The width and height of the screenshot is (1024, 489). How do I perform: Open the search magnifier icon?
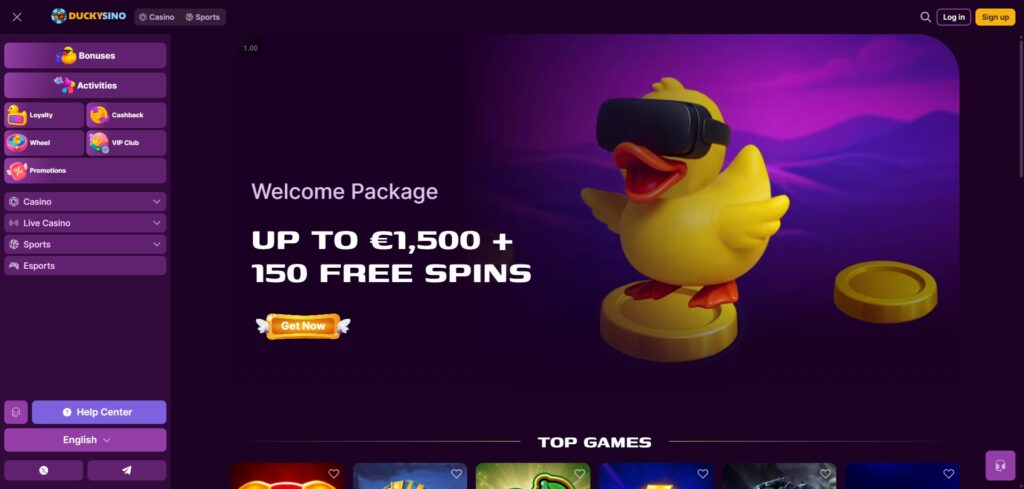[x=925, y=17]
